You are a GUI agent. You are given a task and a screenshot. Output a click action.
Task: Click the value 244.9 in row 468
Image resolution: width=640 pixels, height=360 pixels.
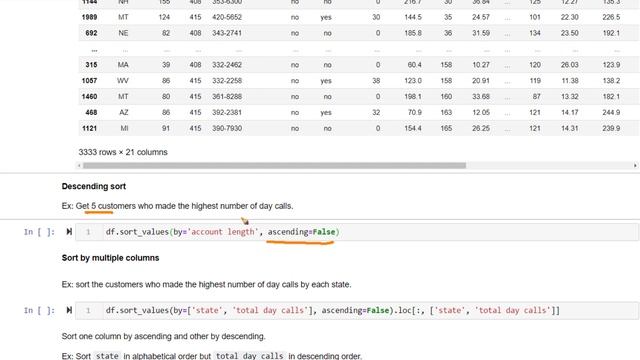click(611, 112)
